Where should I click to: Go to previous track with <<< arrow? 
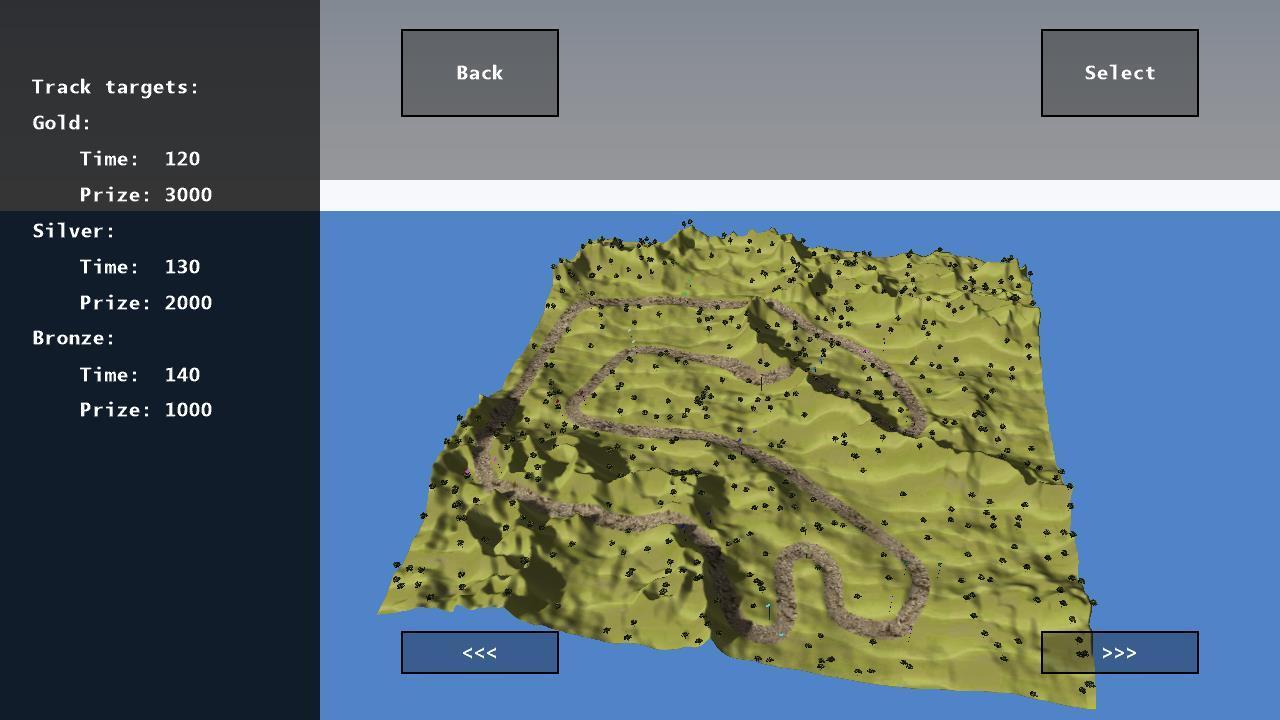(480, 653)
